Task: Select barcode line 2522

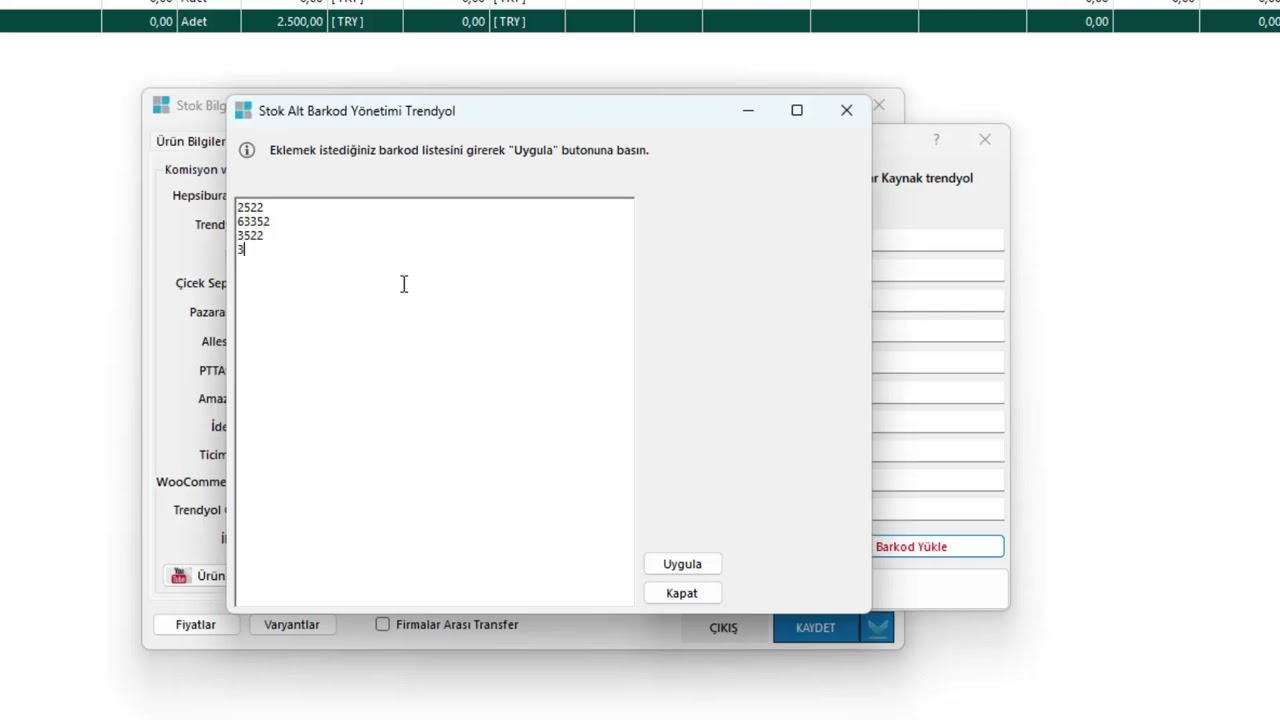Action: pyautogui.click(x=250, y=208)
